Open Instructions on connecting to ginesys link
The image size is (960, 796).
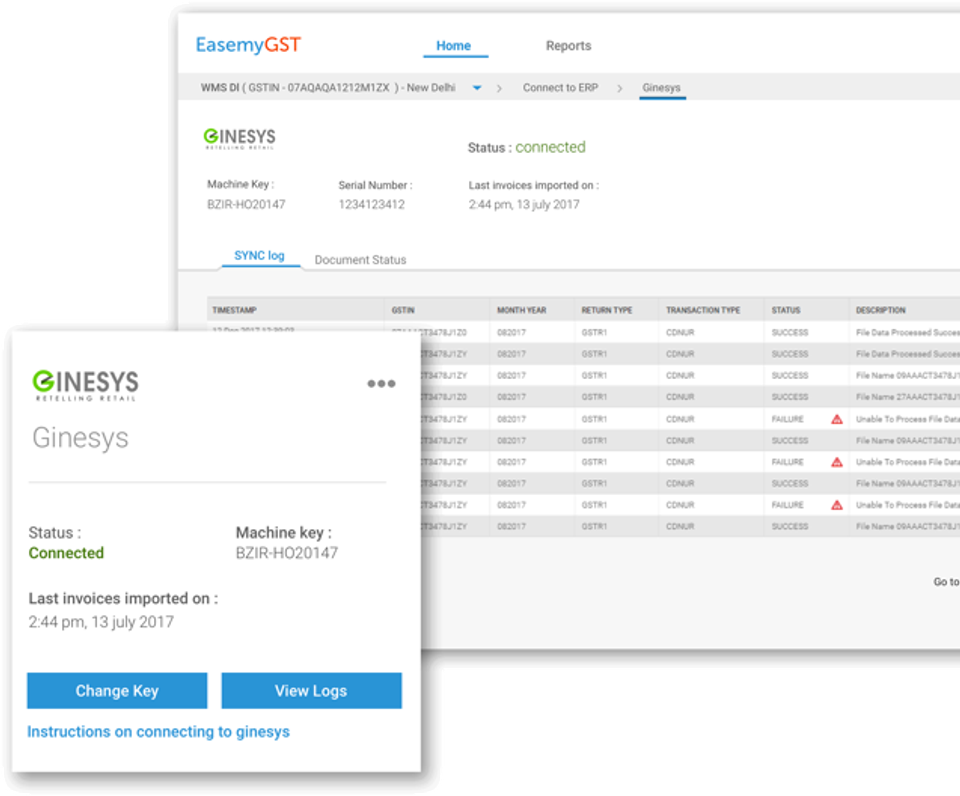(x=158, y=732)
